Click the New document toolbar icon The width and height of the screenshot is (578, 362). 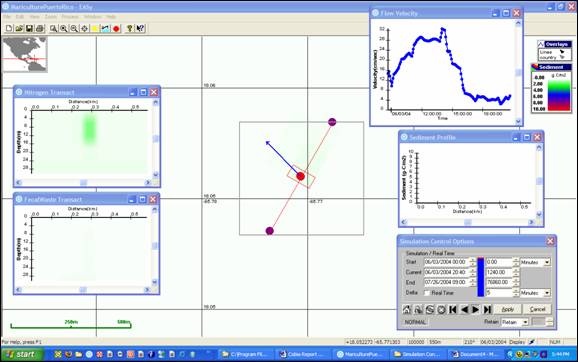pos(9,28)
